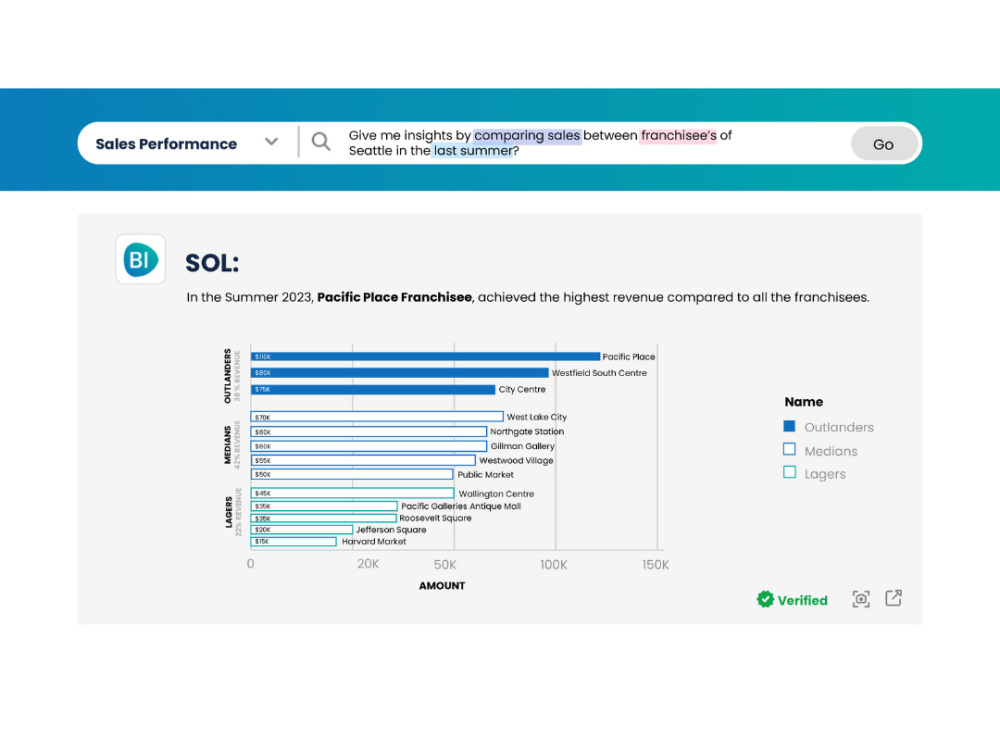The image size is (1000, 750).
Task: Click the City Centre bar
Action: (x=373, y=389)
